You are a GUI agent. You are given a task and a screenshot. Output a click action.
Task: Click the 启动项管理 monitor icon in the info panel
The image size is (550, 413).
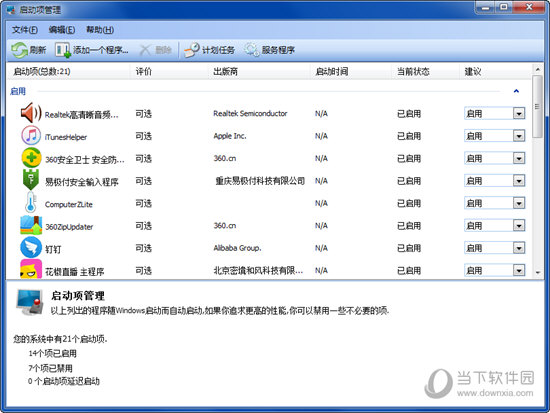[x=30, y=302]
